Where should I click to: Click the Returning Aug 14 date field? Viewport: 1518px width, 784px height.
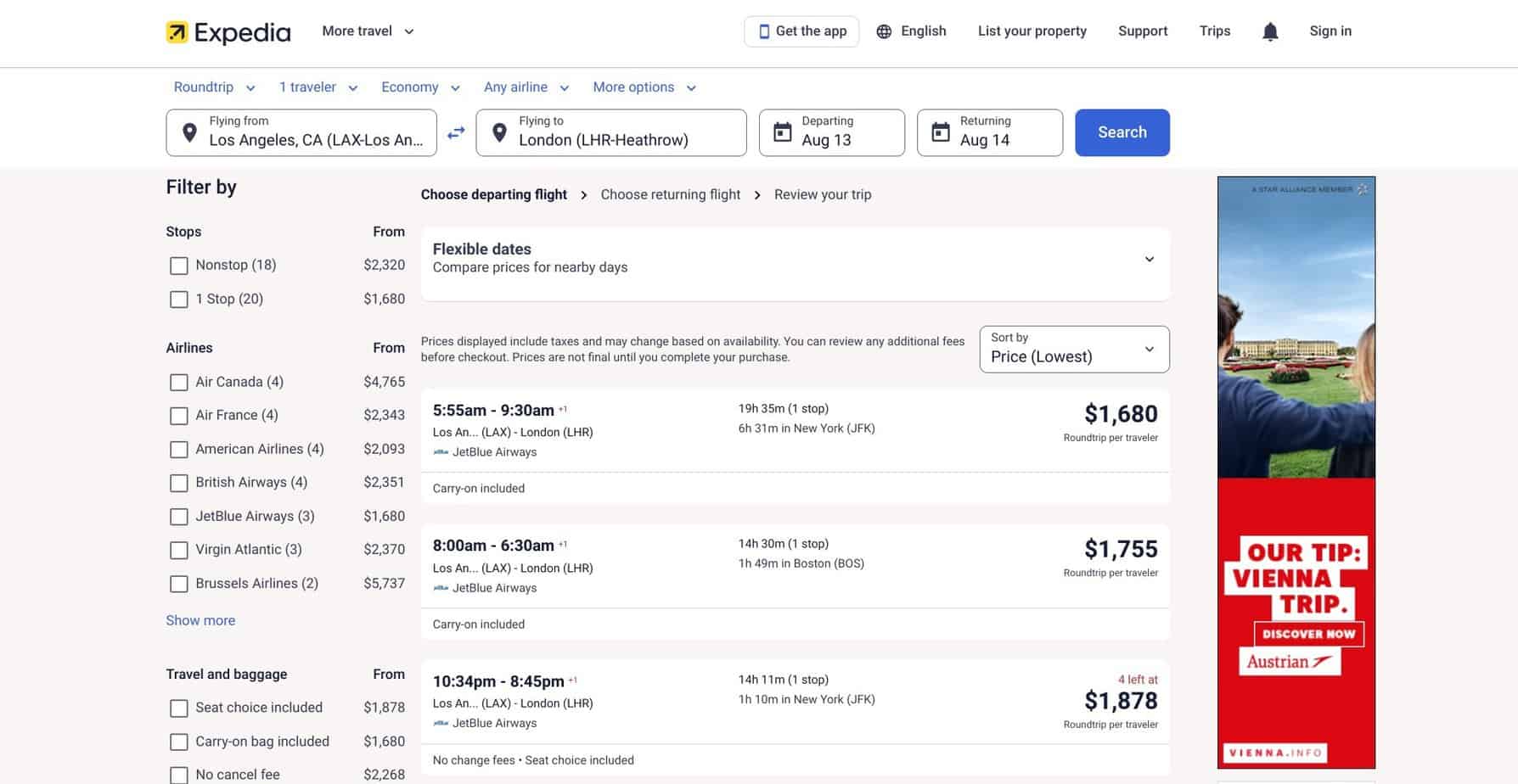coord(990,132)
